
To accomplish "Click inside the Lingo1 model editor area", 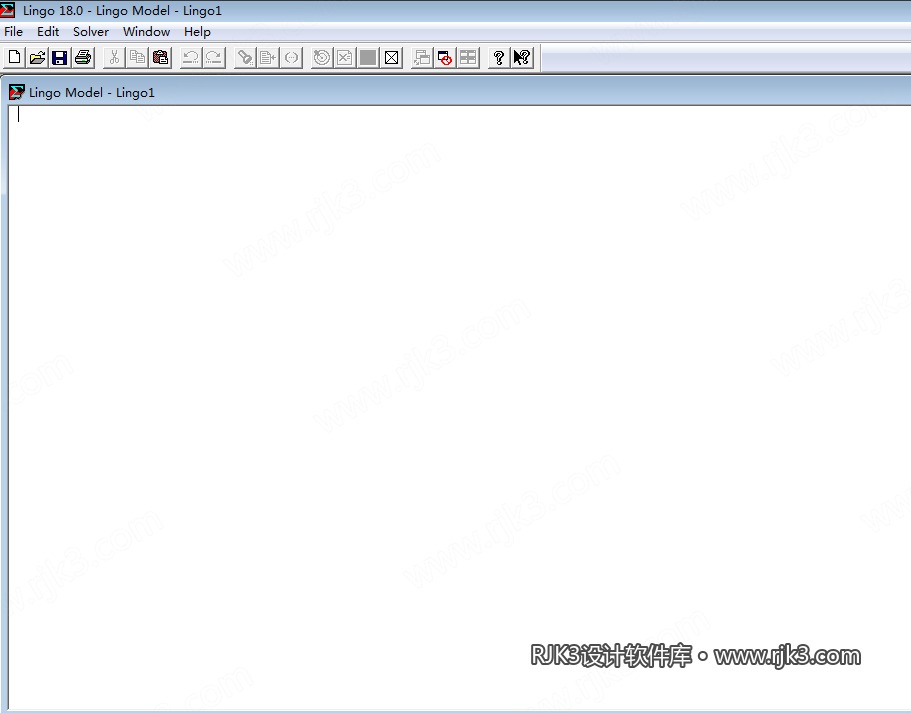I will tap(459, 407).
